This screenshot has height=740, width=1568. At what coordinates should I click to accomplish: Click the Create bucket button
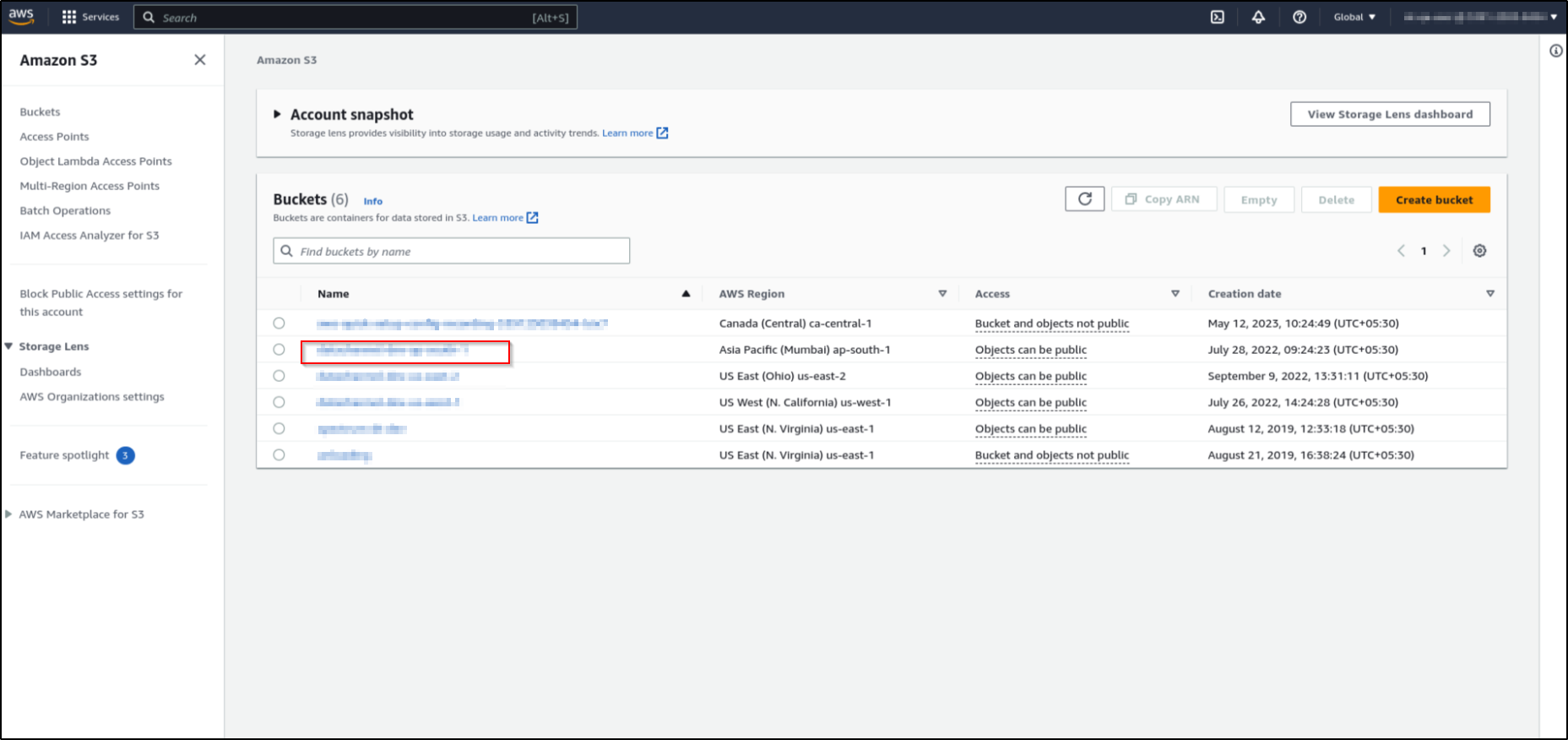click(1434, 199)
